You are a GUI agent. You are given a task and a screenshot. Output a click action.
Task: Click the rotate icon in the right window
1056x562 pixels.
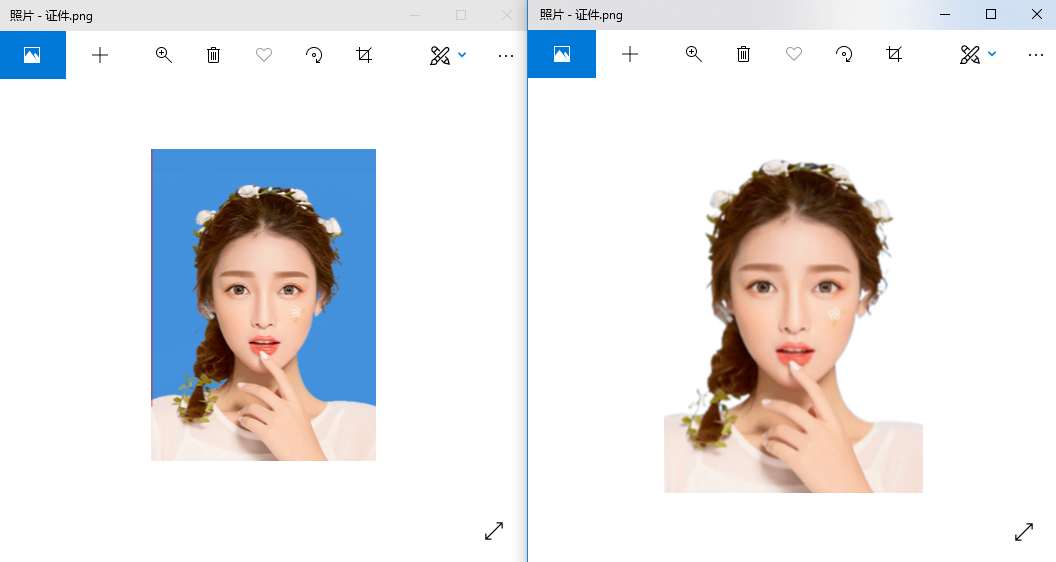[844, 55]
